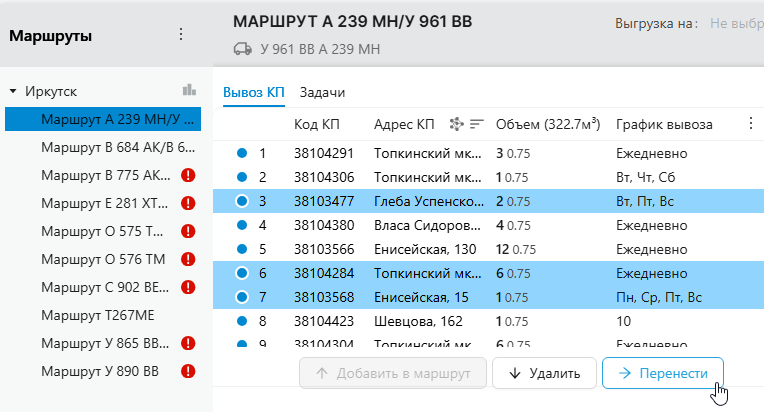Toggle the selection dot for row 3
This screenshot has height=412, width=764.
click(241, 201)
